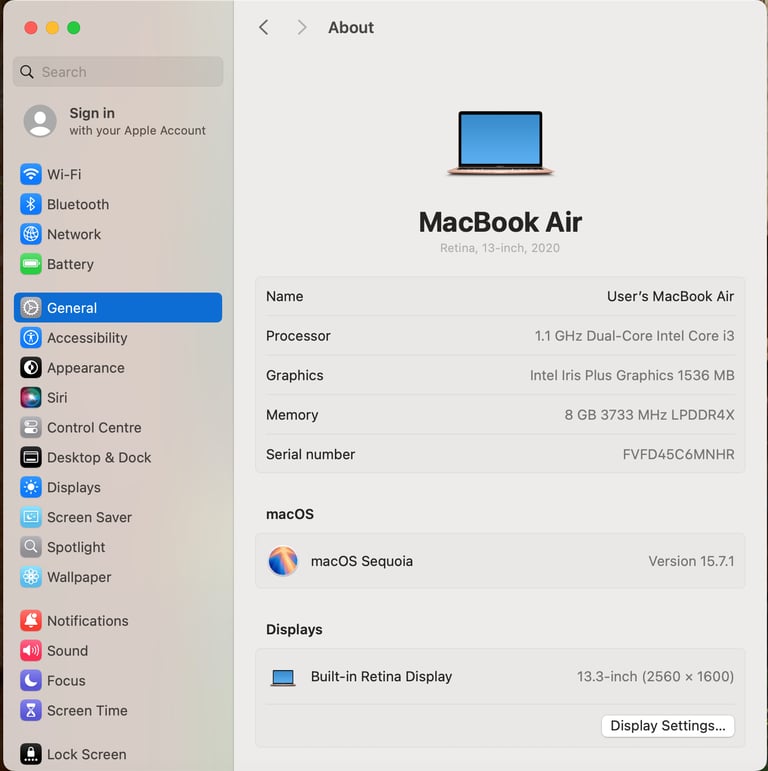Select the Displays sun icon
Image resolution: width=768 pixels, height=771 pixels.
pyautogui.click(x=30, y=487)
